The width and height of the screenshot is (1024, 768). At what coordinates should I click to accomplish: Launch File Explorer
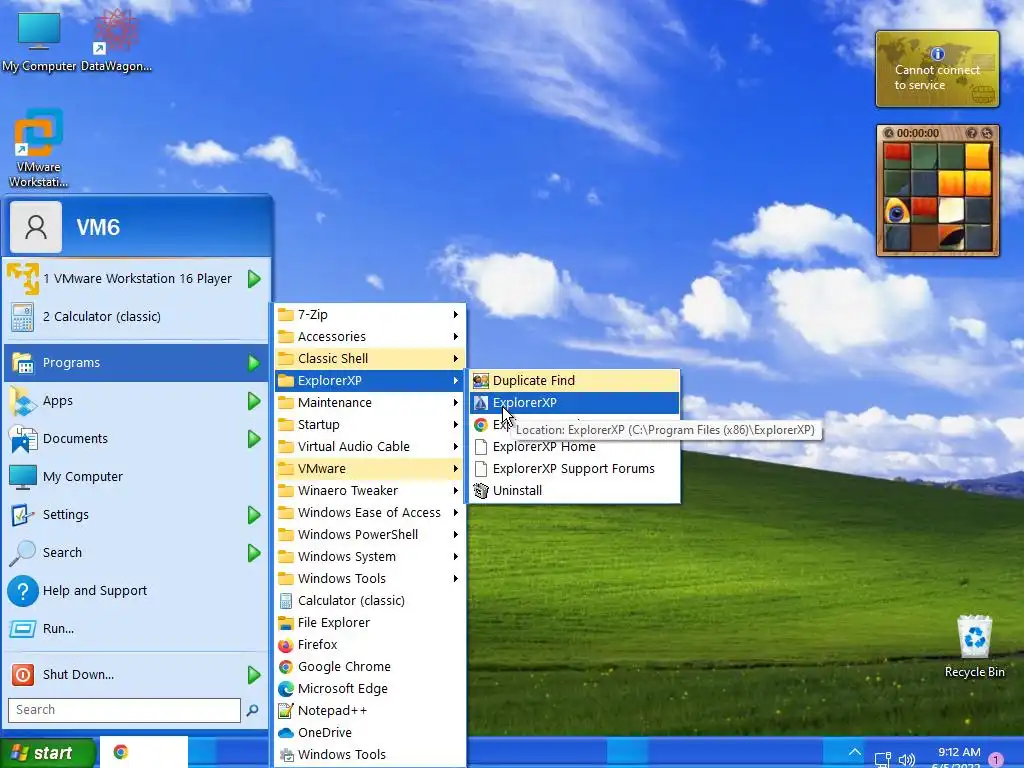click(370, 622)
